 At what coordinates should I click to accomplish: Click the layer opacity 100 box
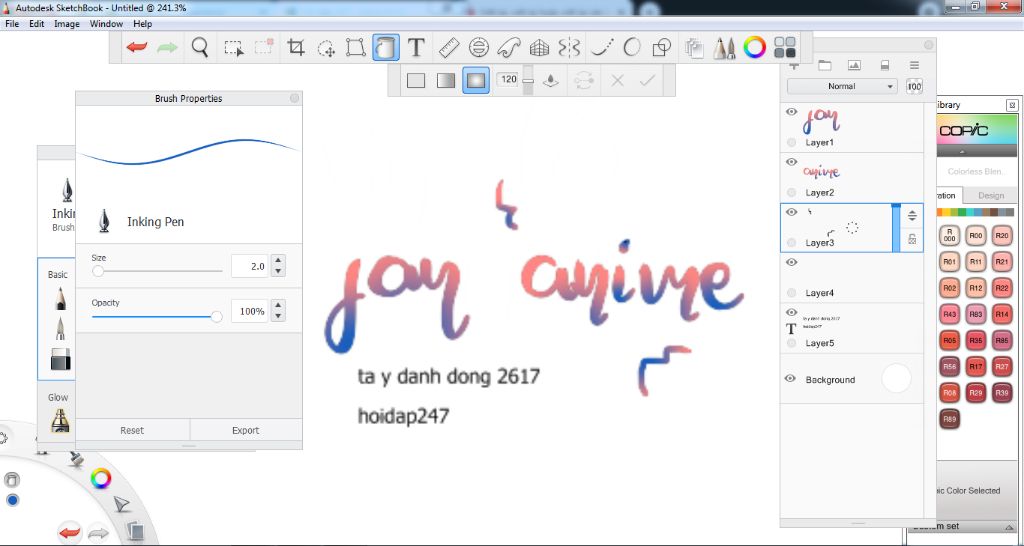[x=914, y=86]
